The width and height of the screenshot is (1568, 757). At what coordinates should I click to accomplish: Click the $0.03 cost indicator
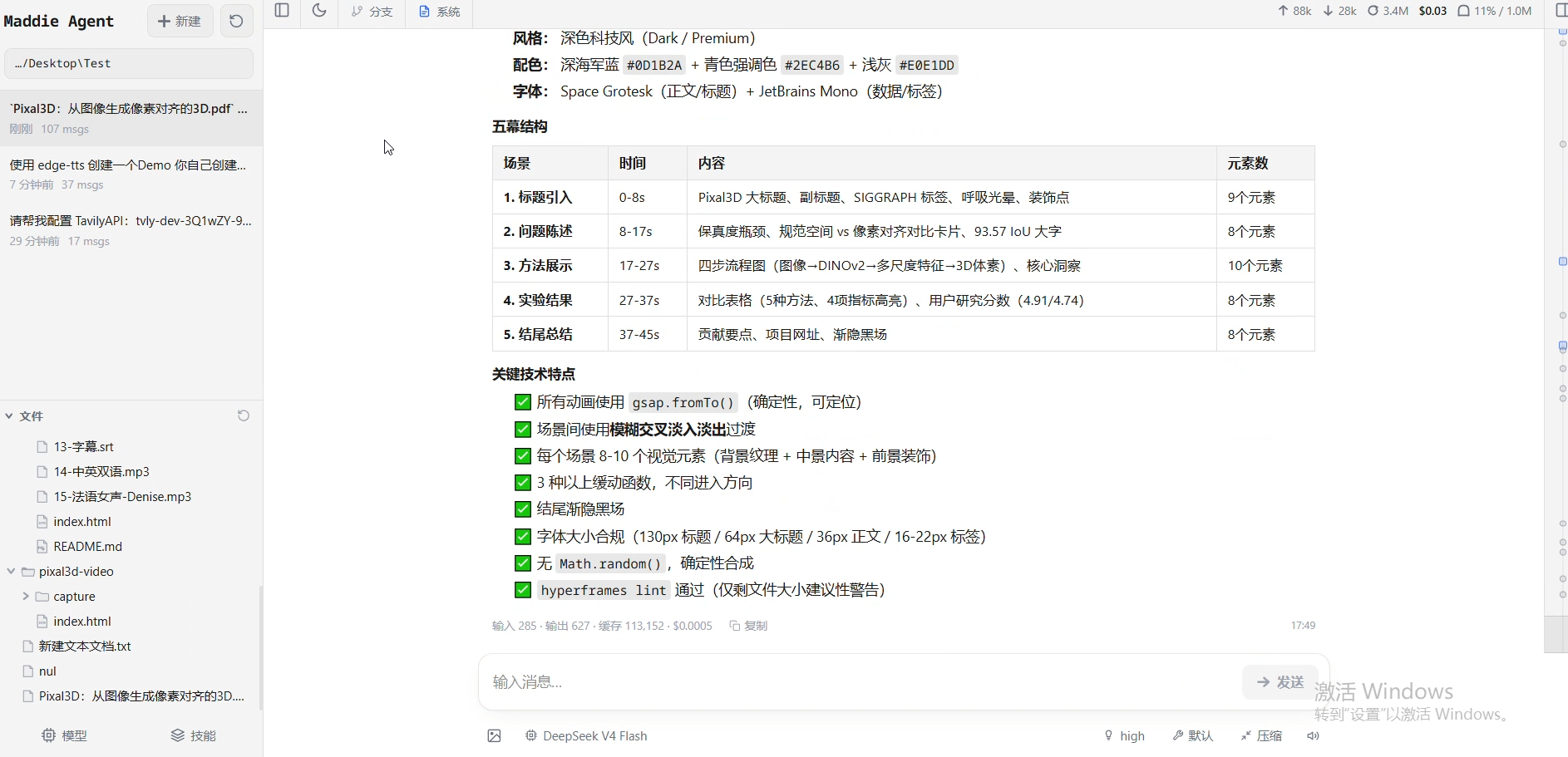tap(1432, 11)
